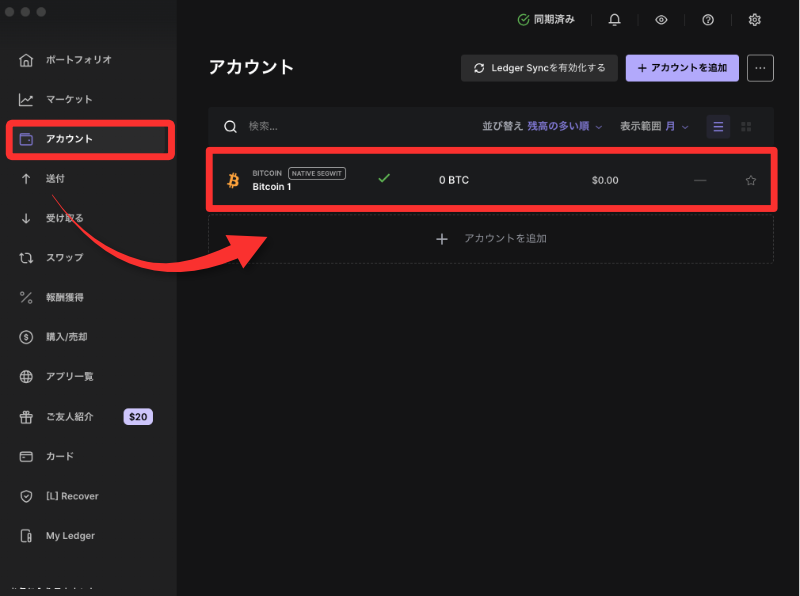The image size is (800, 596).
Task: Select 送付 in sidebar
Action: (x=55, y=179)
